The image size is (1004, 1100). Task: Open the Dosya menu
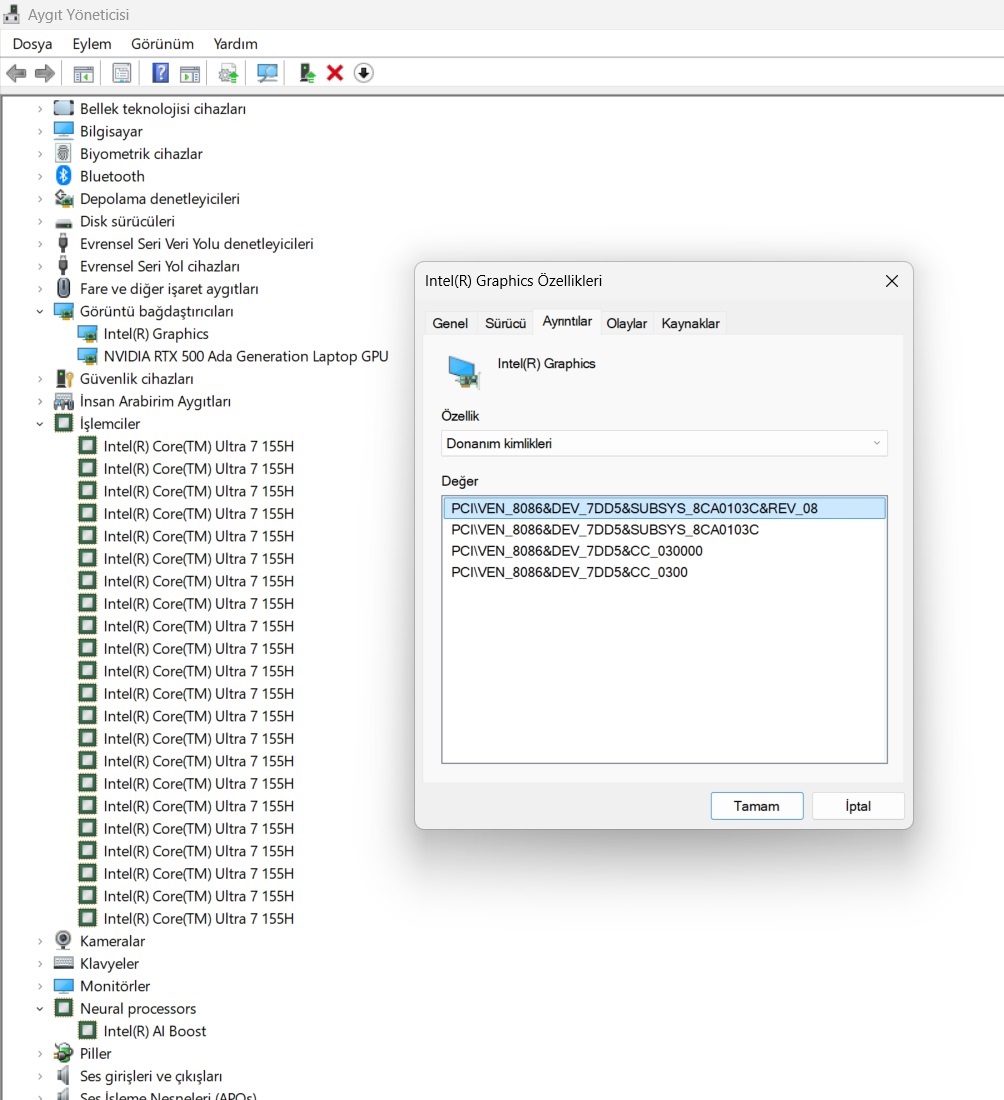click(x=32, y=43)
